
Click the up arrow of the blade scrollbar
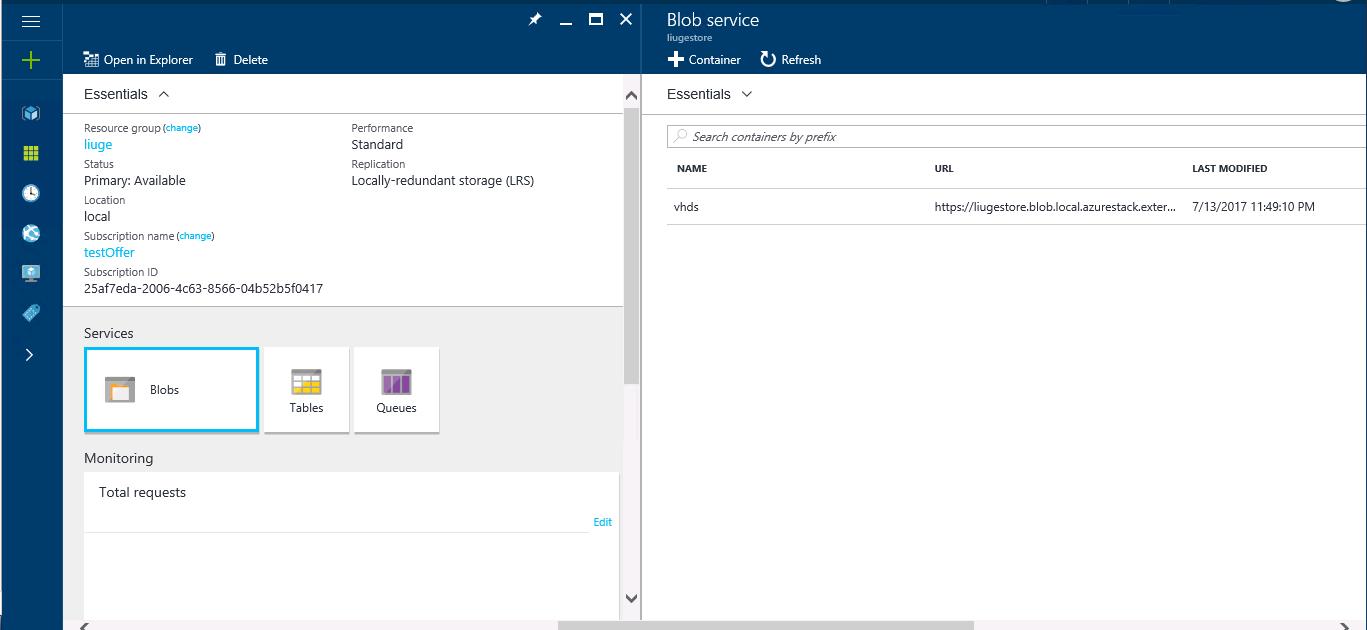631,96
